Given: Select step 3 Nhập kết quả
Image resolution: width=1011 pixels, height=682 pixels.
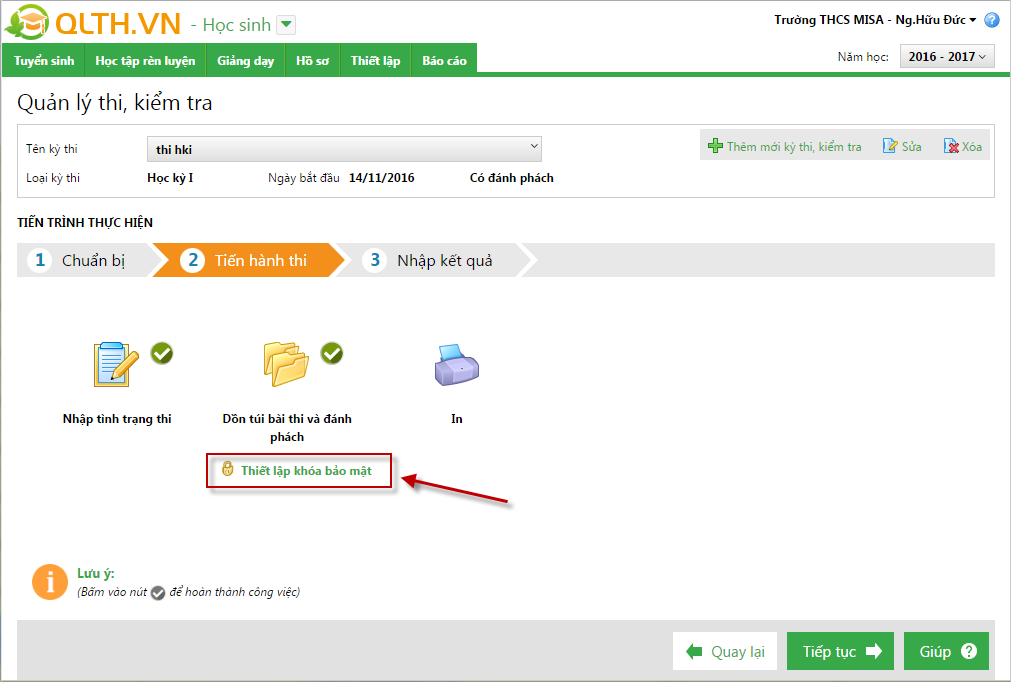Looking at the screenshot, I should point(428,260).
